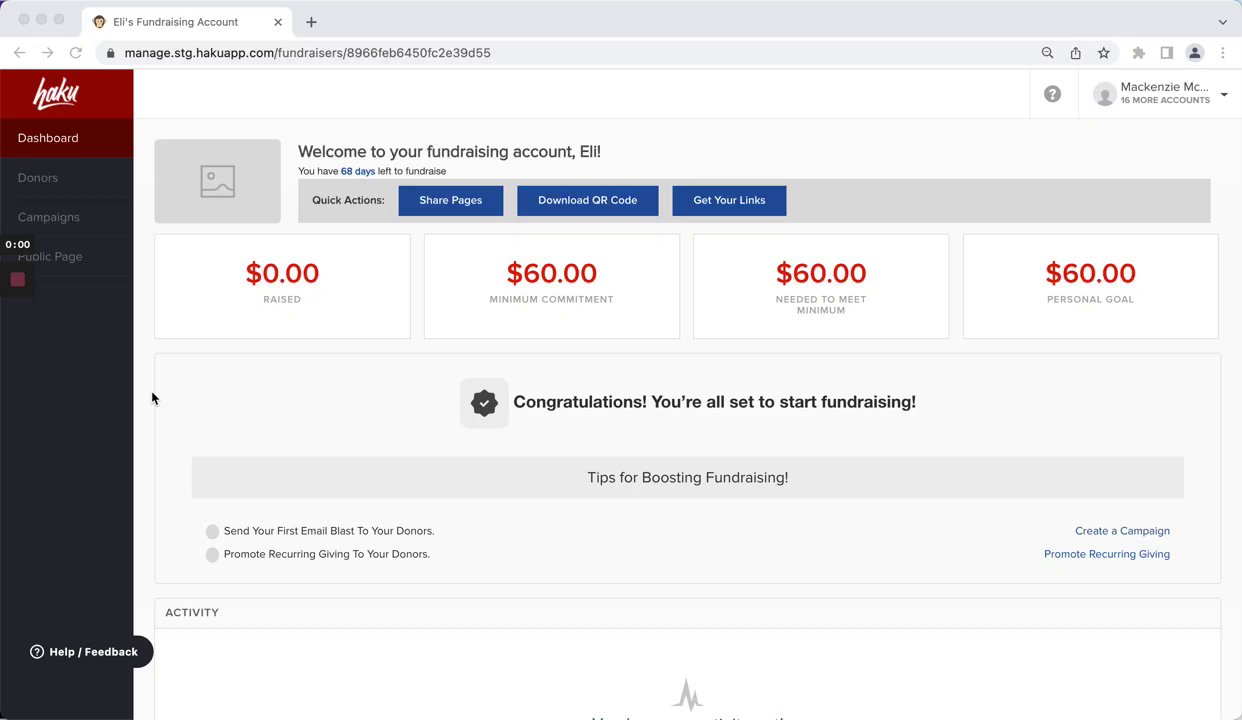Stop the recording with red square

pyautogui.click(x=18, y=280)
